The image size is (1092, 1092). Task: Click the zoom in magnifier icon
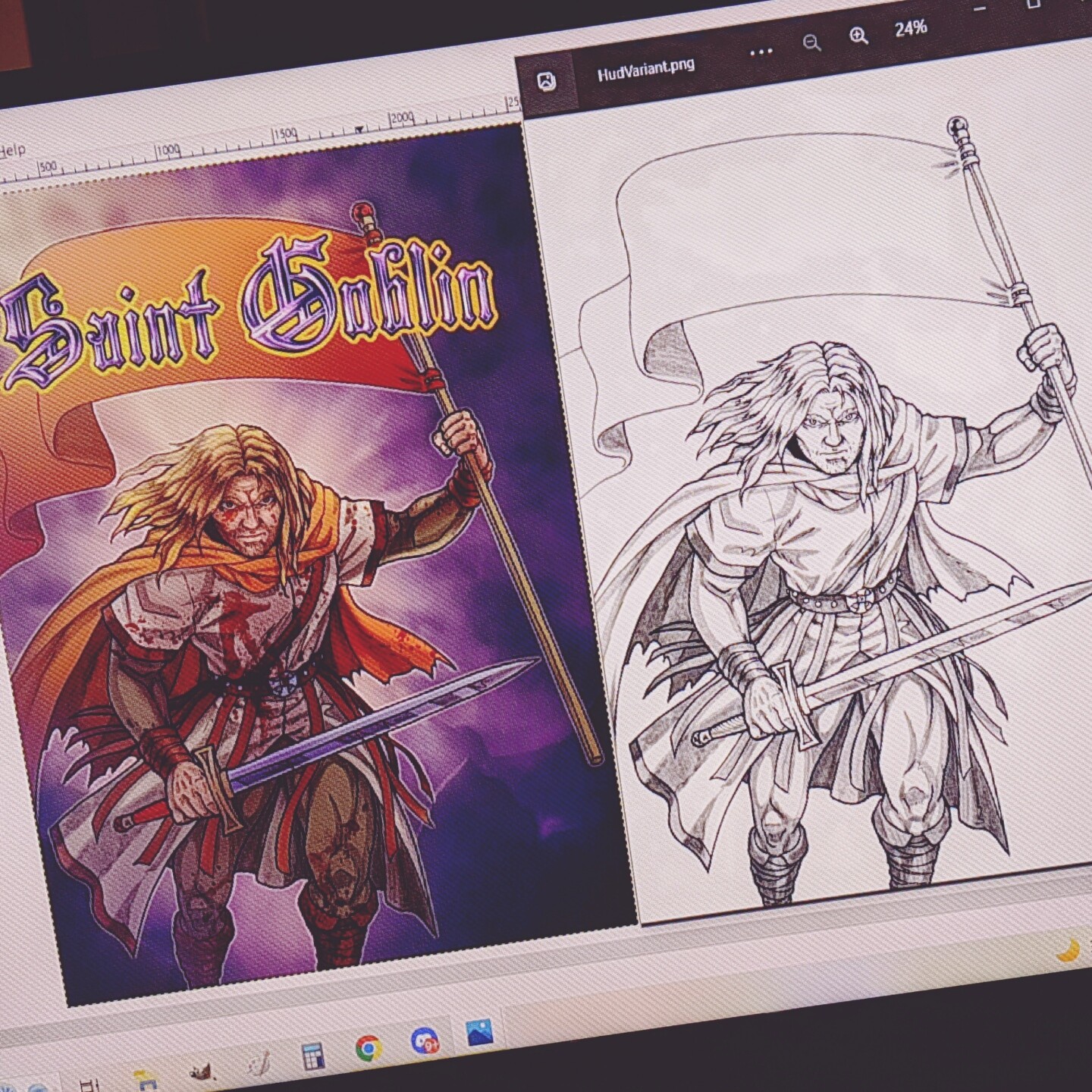point(858,36)
